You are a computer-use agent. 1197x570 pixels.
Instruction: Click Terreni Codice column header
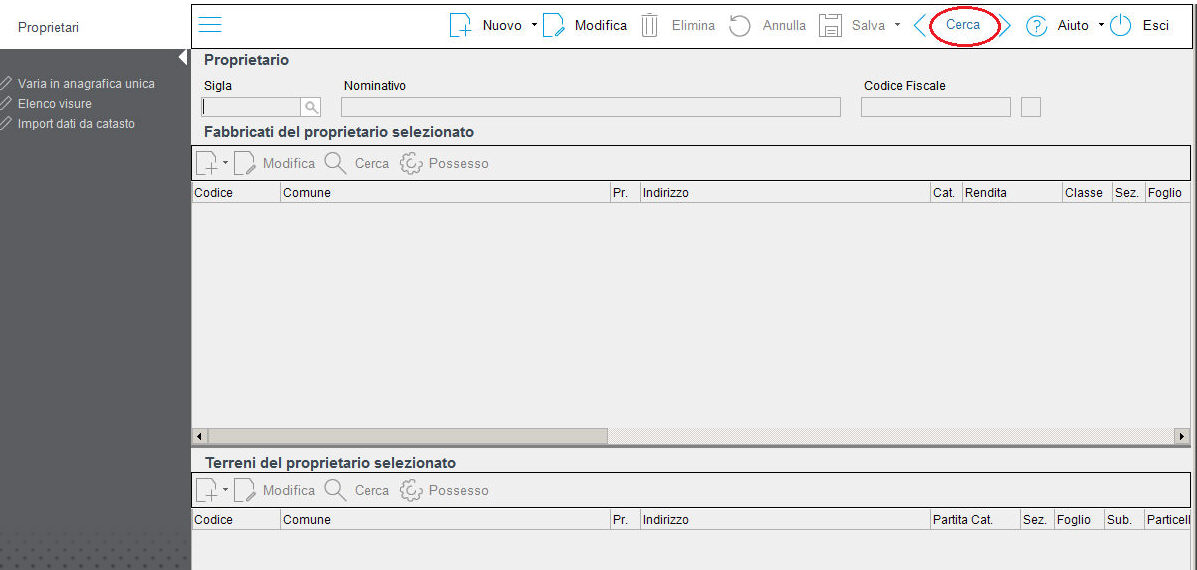point(236,520)
